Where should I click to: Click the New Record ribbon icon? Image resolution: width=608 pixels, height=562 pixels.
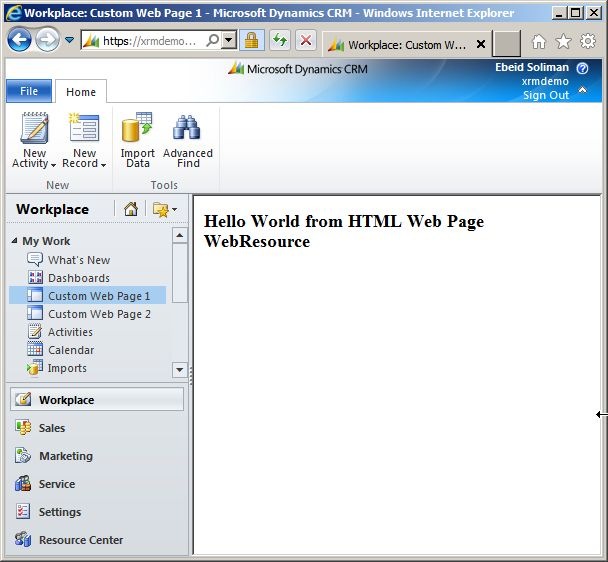pos(84,128)
